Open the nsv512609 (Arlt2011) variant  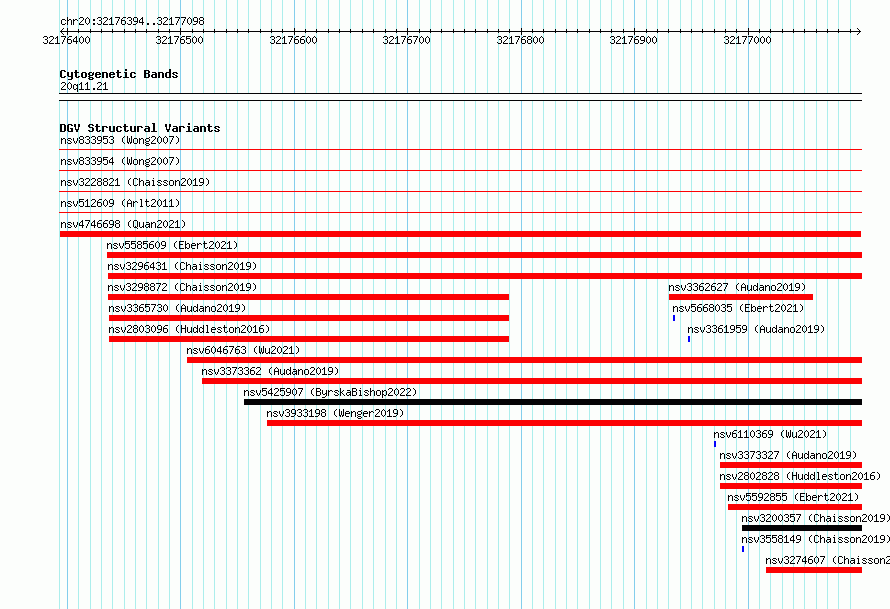120,203
